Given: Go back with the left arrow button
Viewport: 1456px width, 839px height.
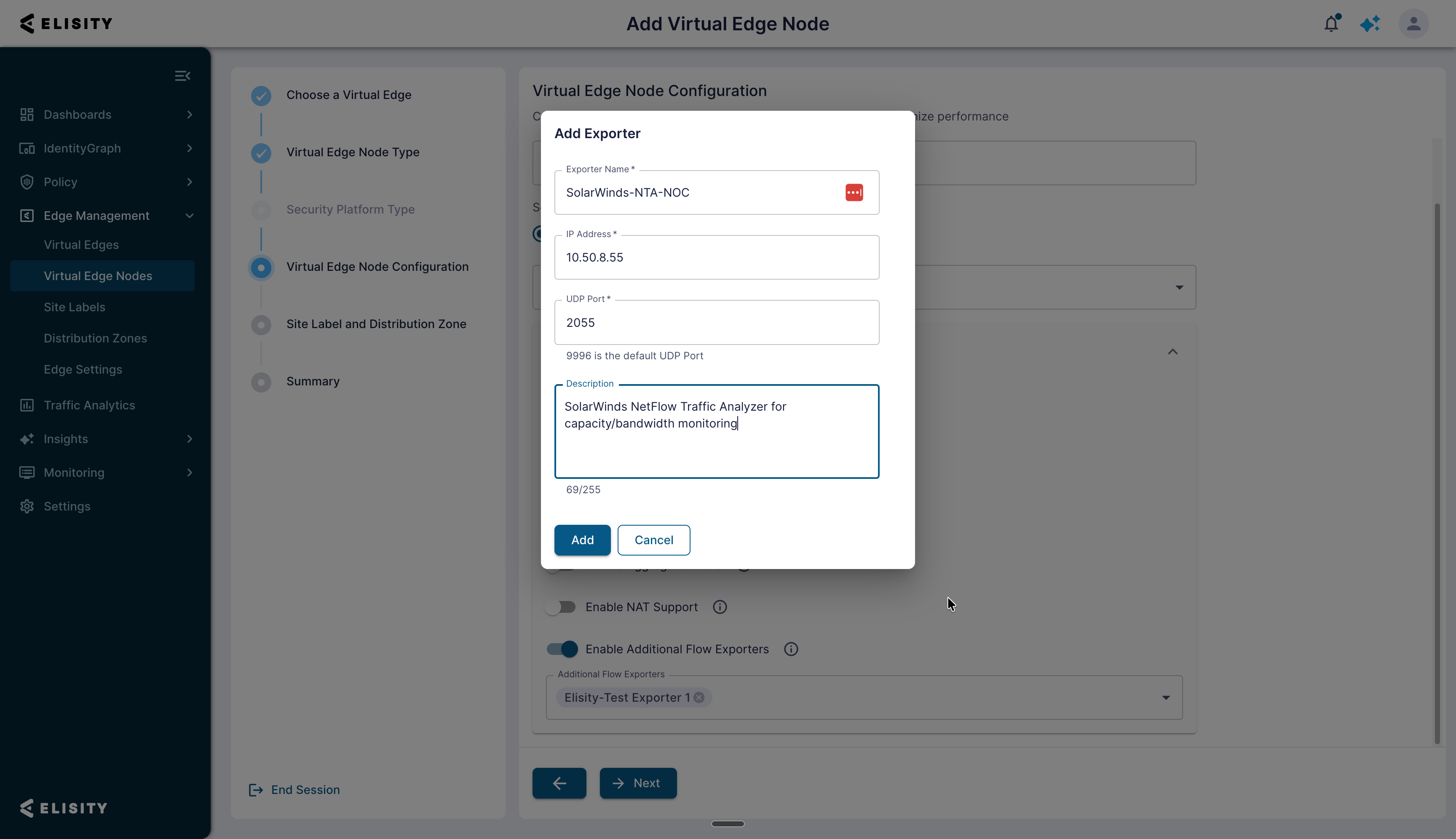Looking at the screenshot, I should point(559,783).
